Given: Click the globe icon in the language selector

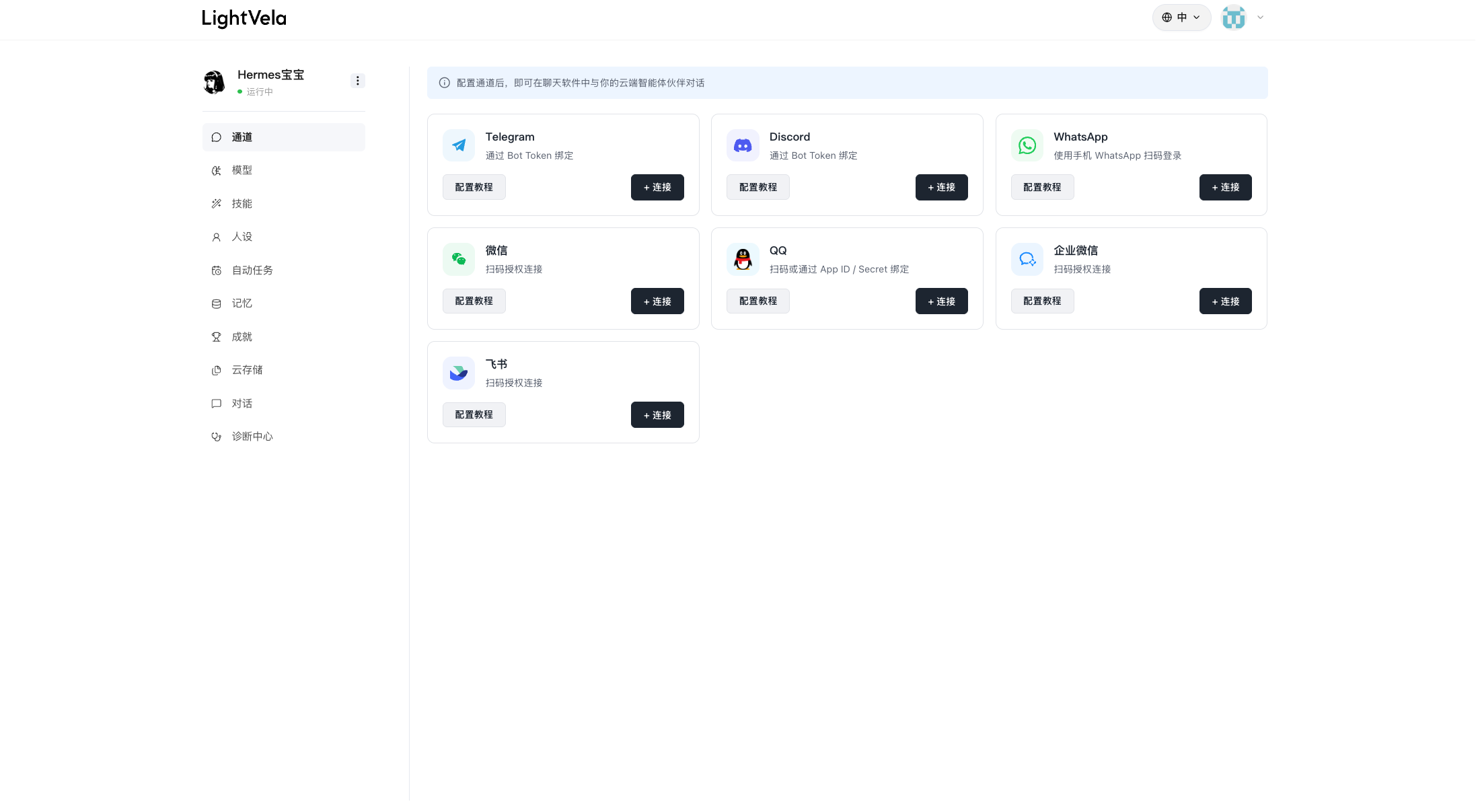Looking at the screenshot, I should pos(1167,17).
